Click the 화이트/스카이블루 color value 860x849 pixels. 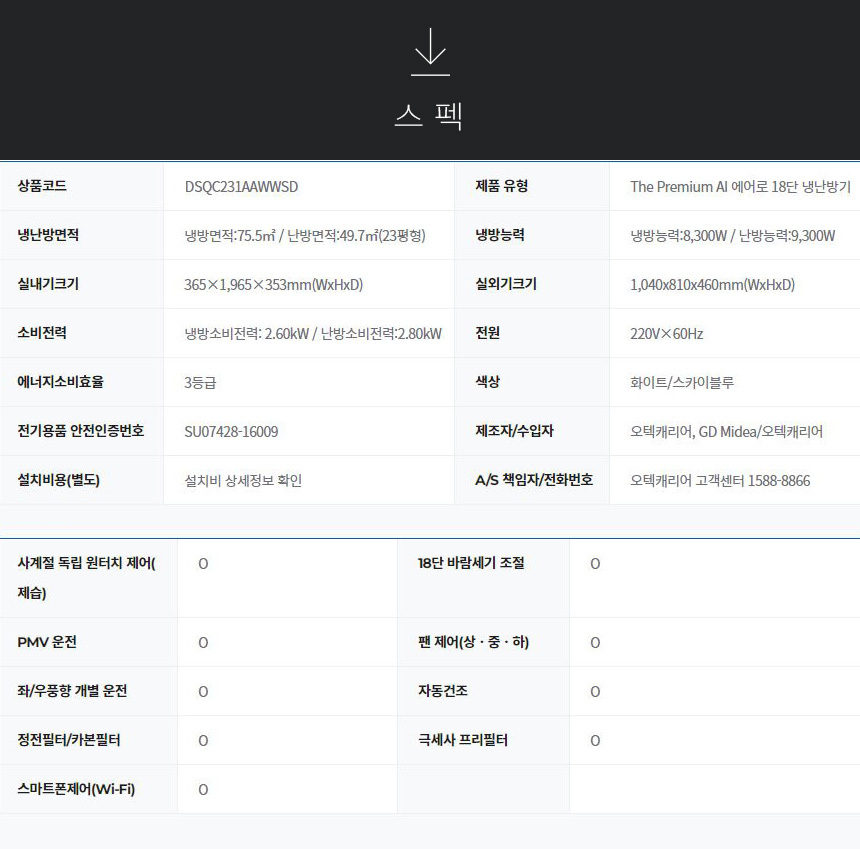click(682, 383)
